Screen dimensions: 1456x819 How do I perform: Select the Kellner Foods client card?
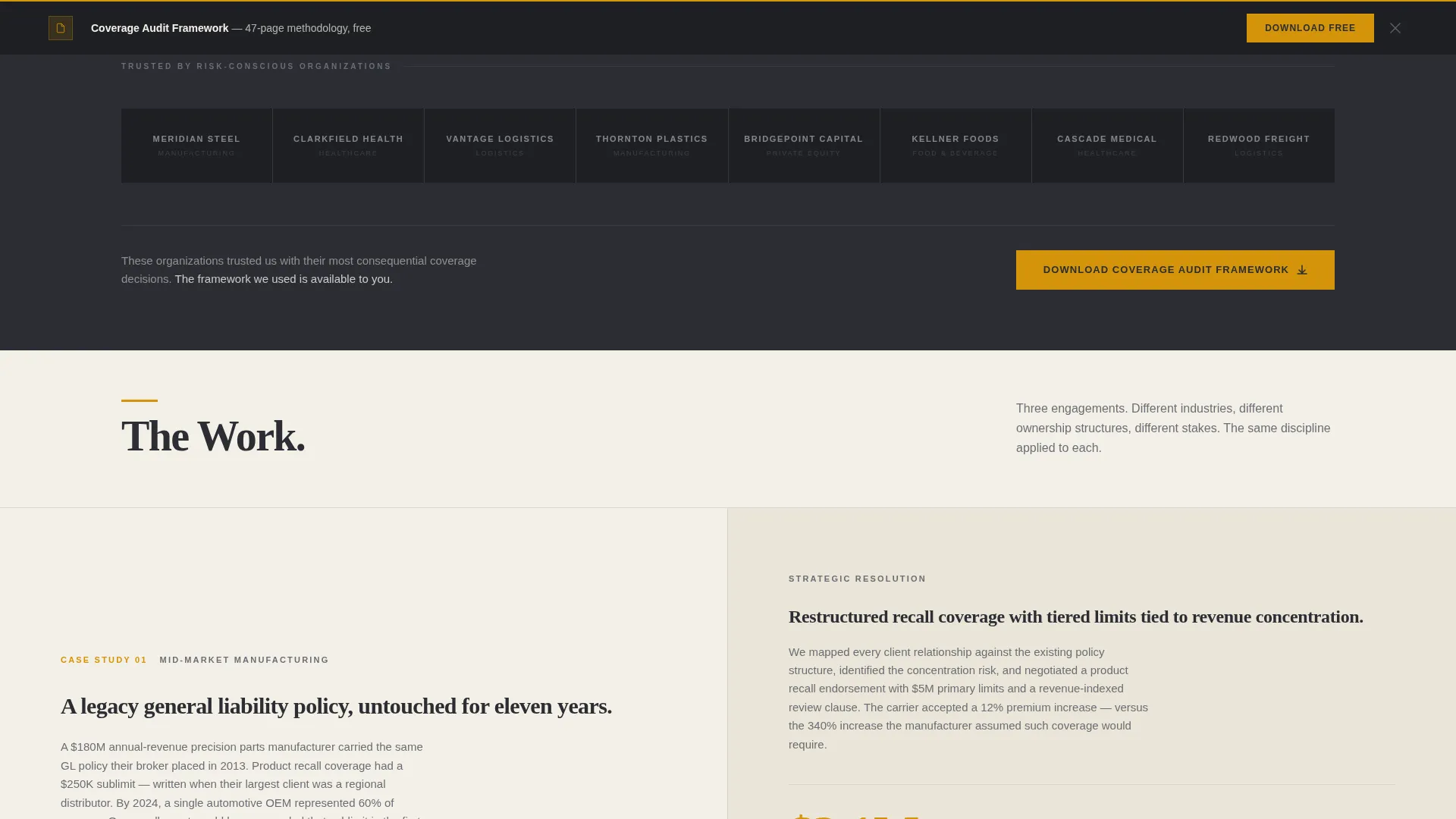[x=955, y=146]
